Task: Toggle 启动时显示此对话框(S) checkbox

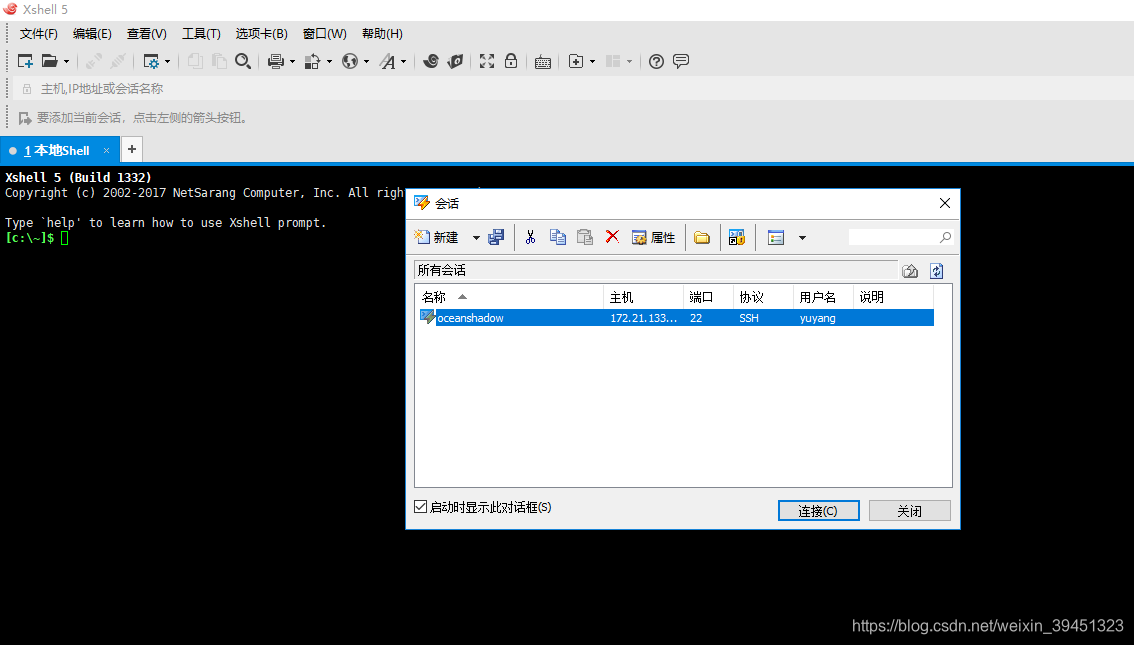Action: [420, 507]
